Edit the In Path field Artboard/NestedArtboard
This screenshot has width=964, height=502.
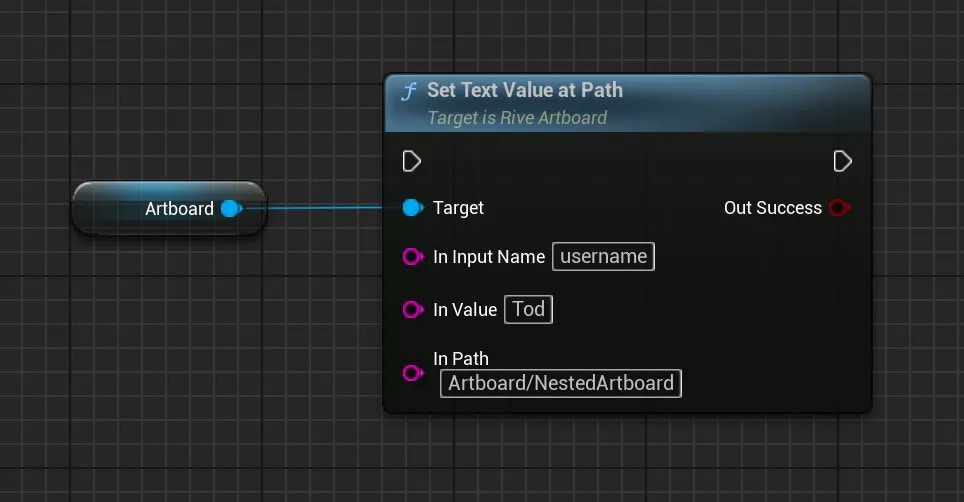[x=561, y=383]
